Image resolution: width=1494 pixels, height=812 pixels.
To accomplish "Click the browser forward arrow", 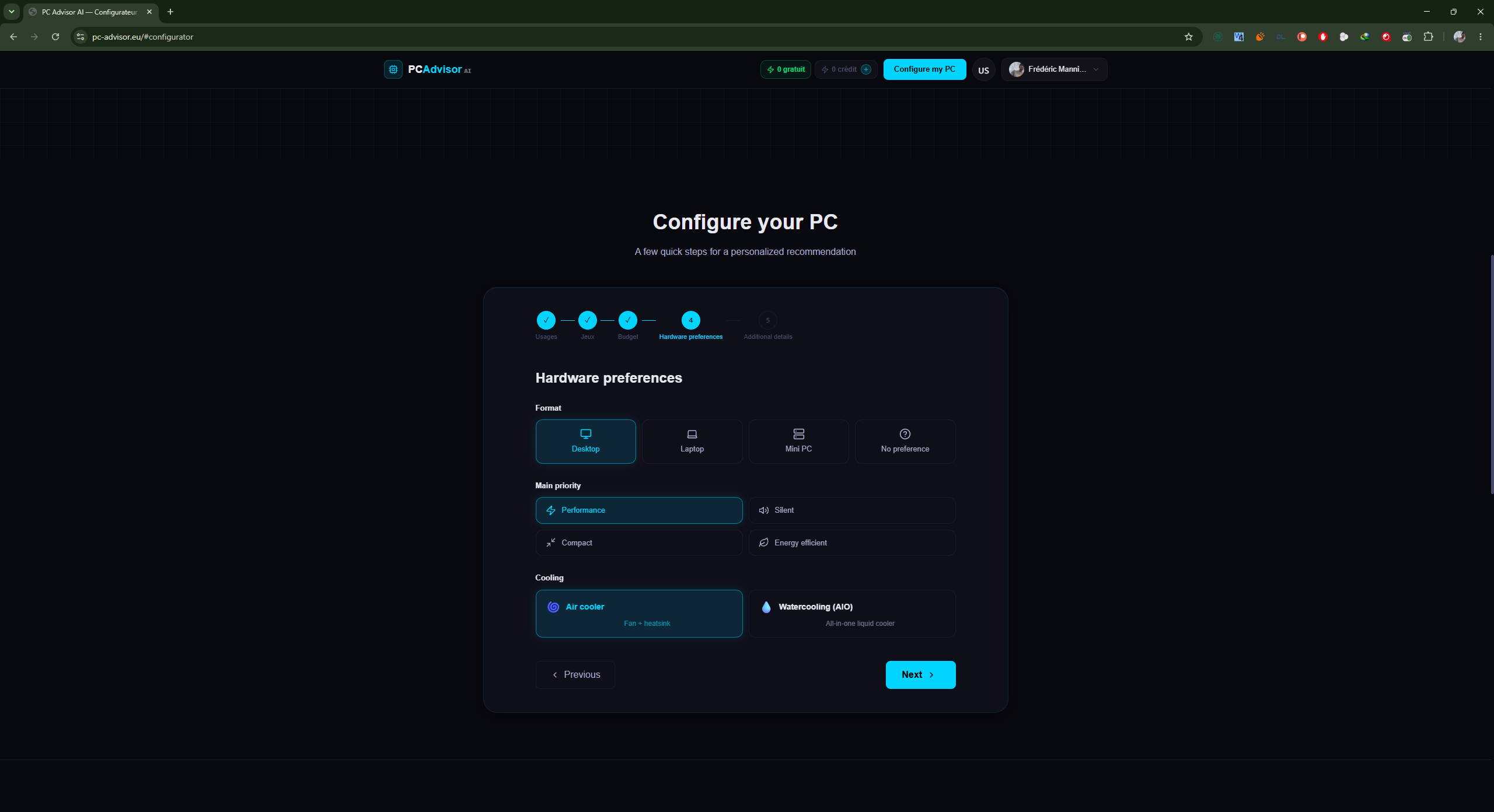I will coord(34,37).
